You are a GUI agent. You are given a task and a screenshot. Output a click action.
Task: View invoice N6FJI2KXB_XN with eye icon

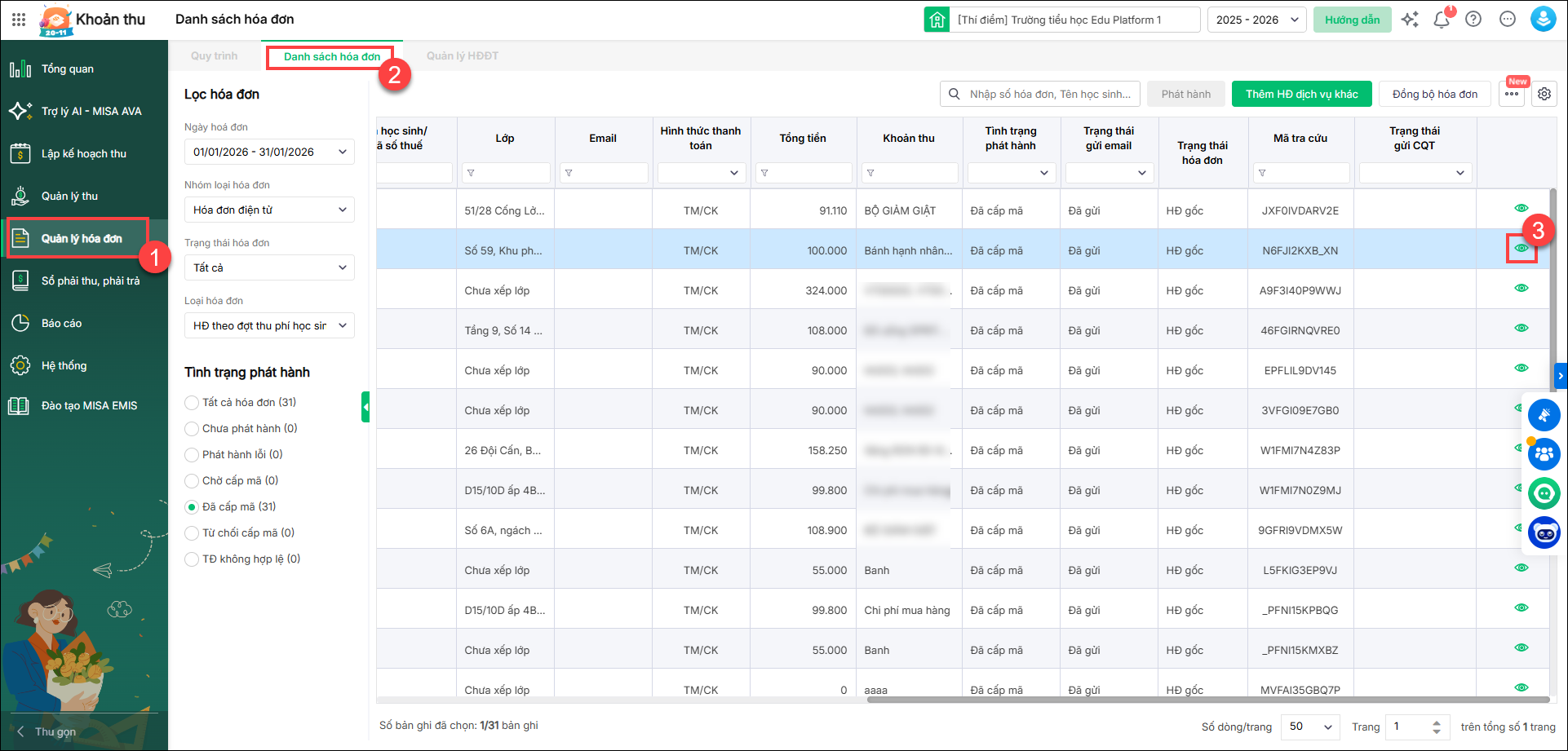point(1521,249)
